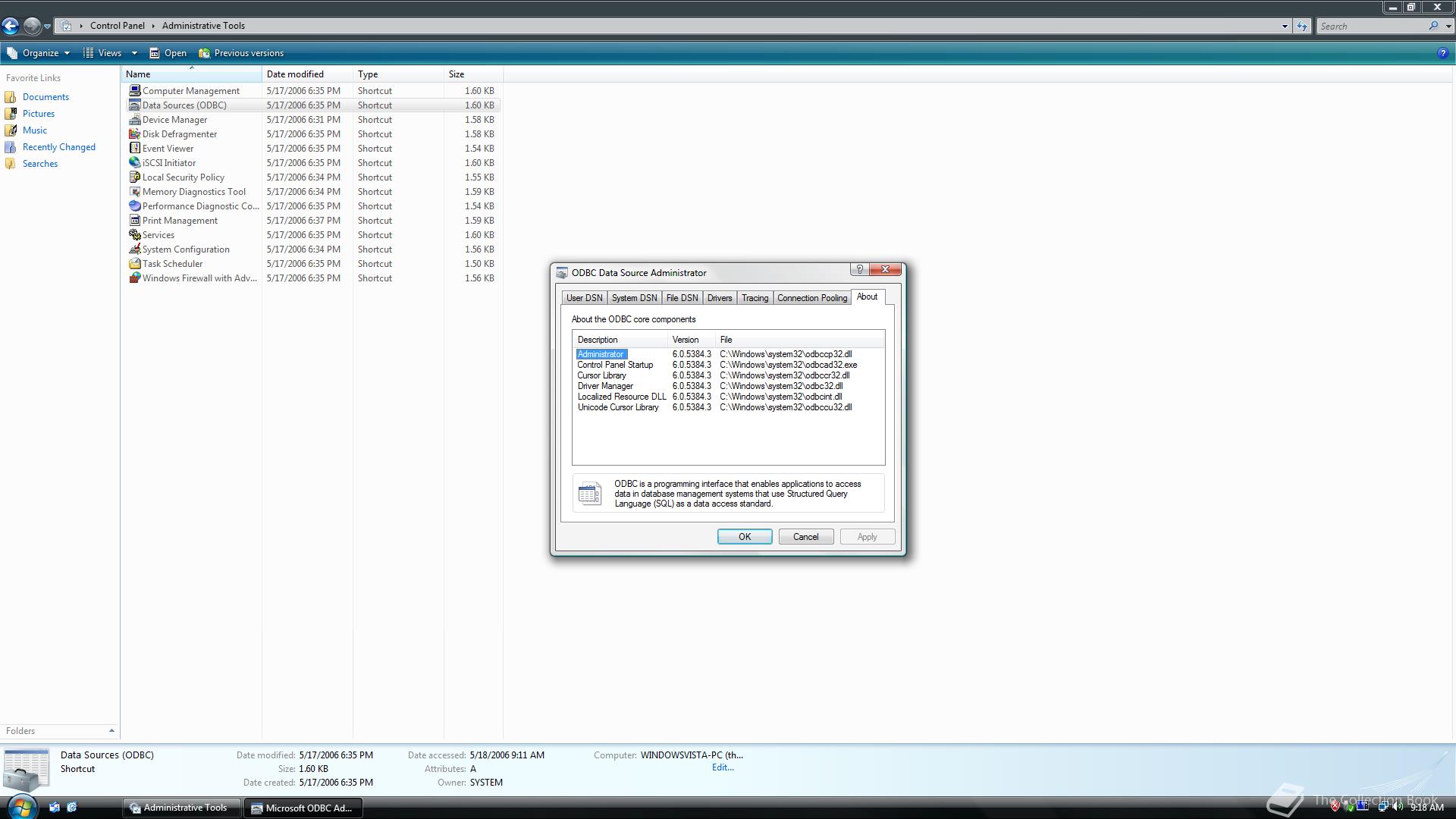1456x819 pixels.
Task: Switch to the Tracing tab
Action: [x=755, y=298]
